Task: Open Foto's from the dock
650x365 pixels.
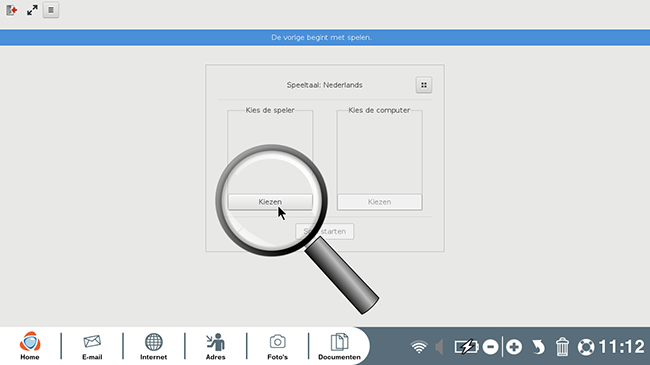Action: [277, 346]
